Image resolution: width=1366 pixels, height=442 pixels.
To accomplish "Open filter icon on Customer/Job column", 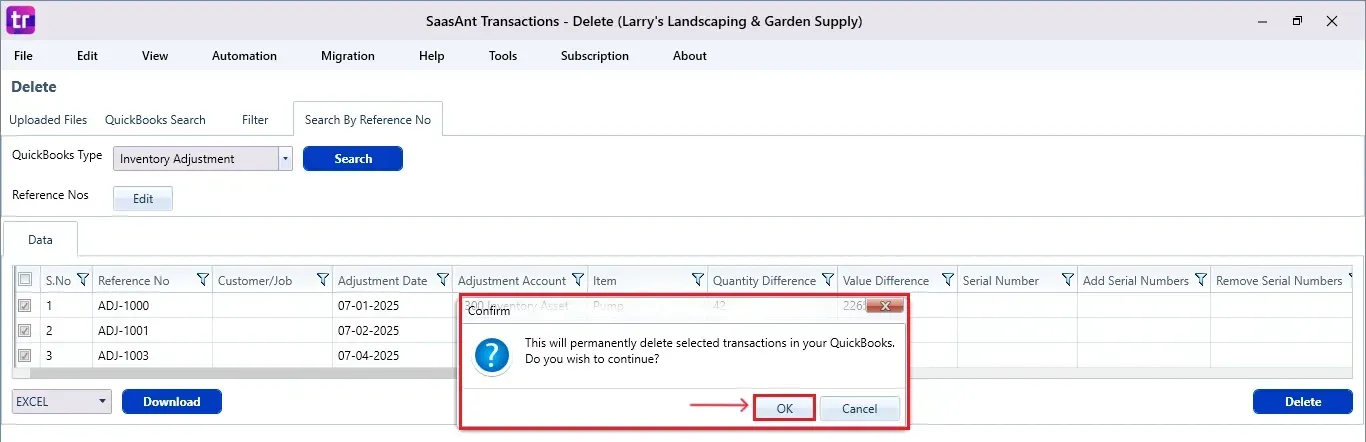I will [x=323, y=280].
